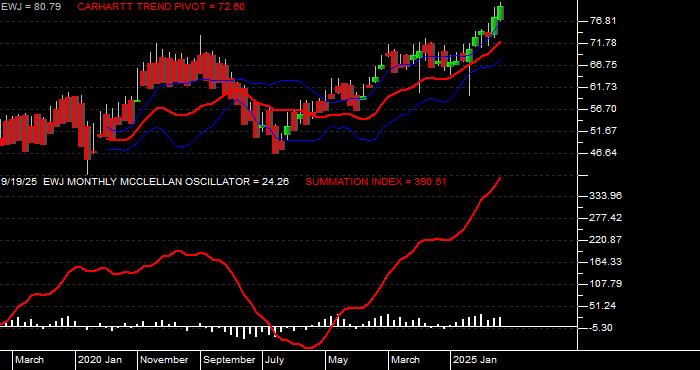This screenshot has width=700, height=370.
Task: Select the 76.81 price axis value
Action: [604, 21]
